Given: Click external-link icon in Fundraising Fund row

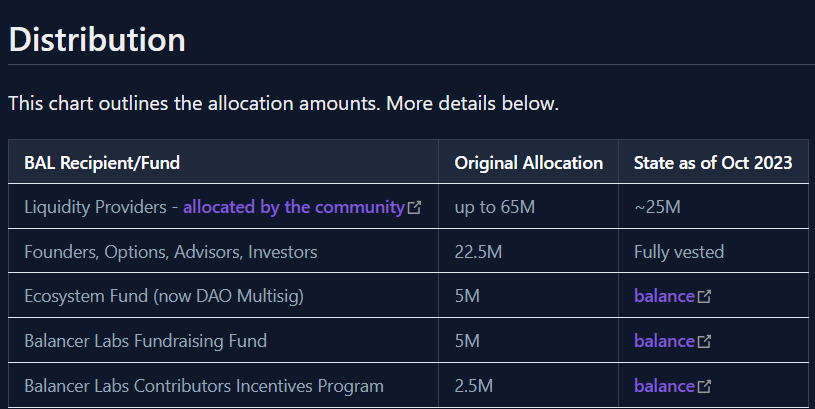Looking at the screenshot, I should point(704,342).
